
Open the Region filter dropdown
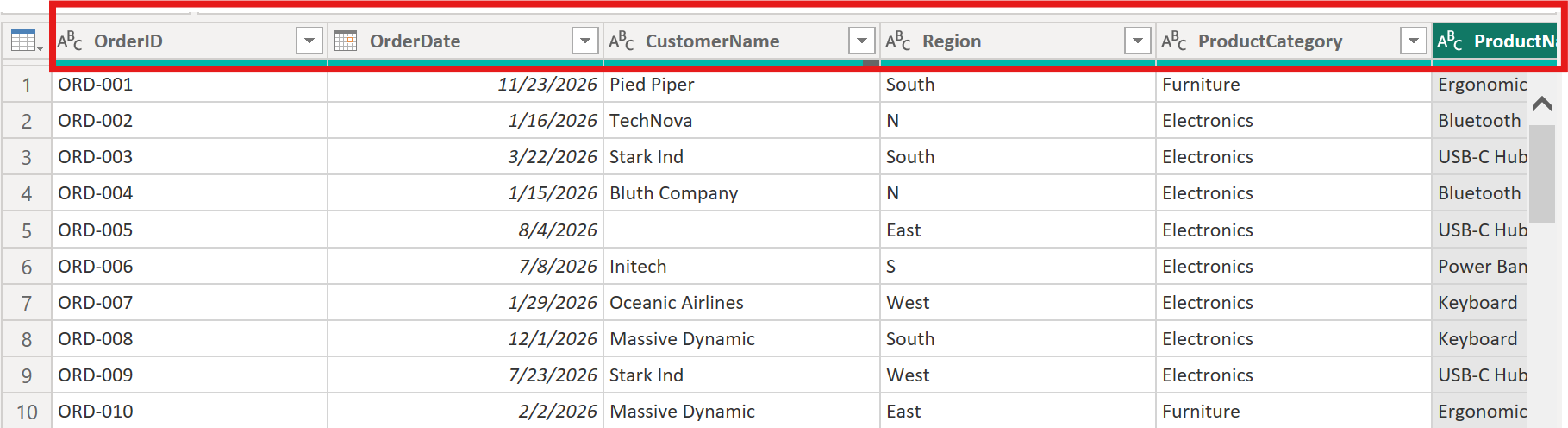pyautogui.click(x=1138, y=41)
